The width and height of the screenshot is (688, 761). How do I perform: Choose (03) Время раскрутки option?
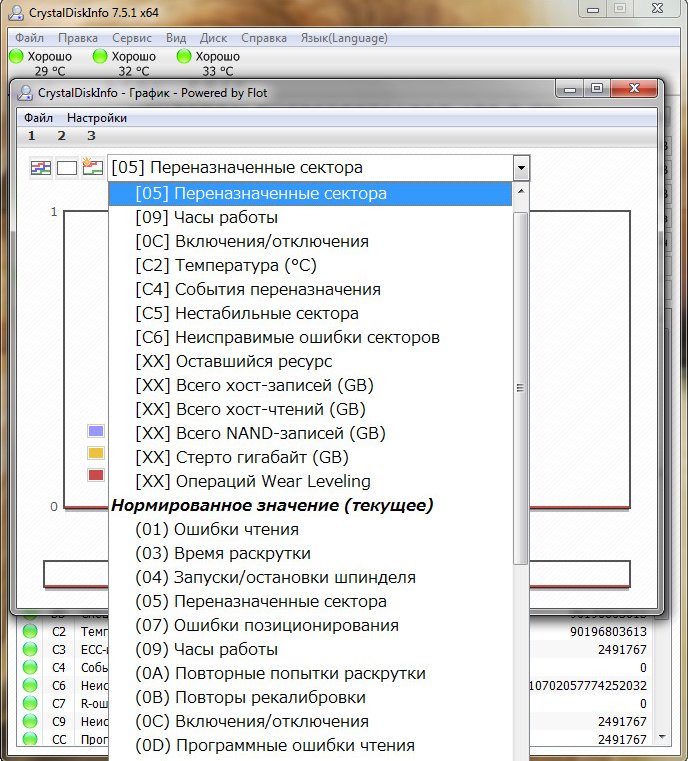pos(311,553)
